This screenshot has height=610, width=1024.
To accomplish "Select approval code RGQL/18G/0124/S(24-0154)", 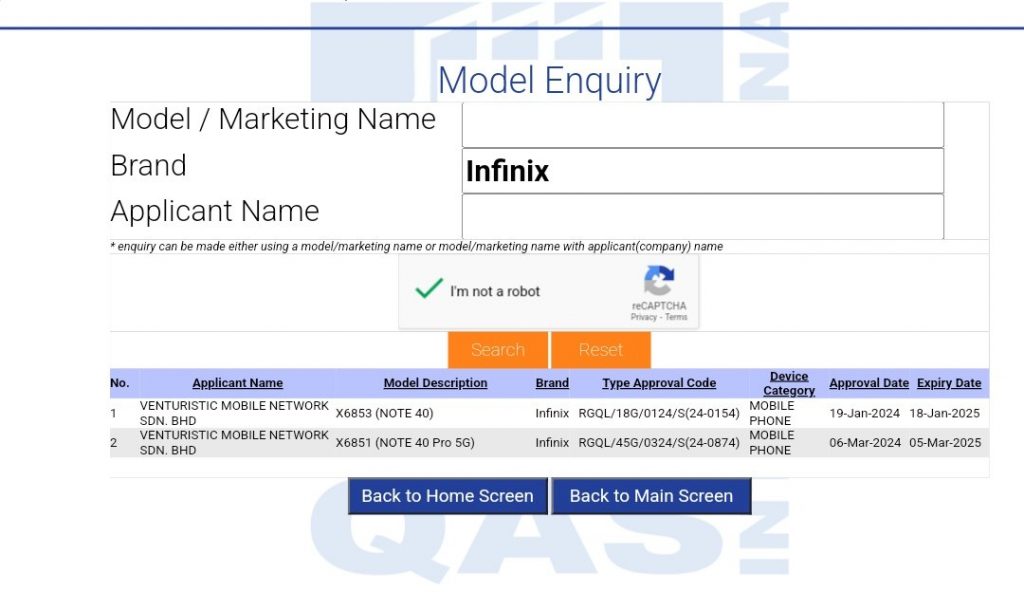I will (659, 413).
